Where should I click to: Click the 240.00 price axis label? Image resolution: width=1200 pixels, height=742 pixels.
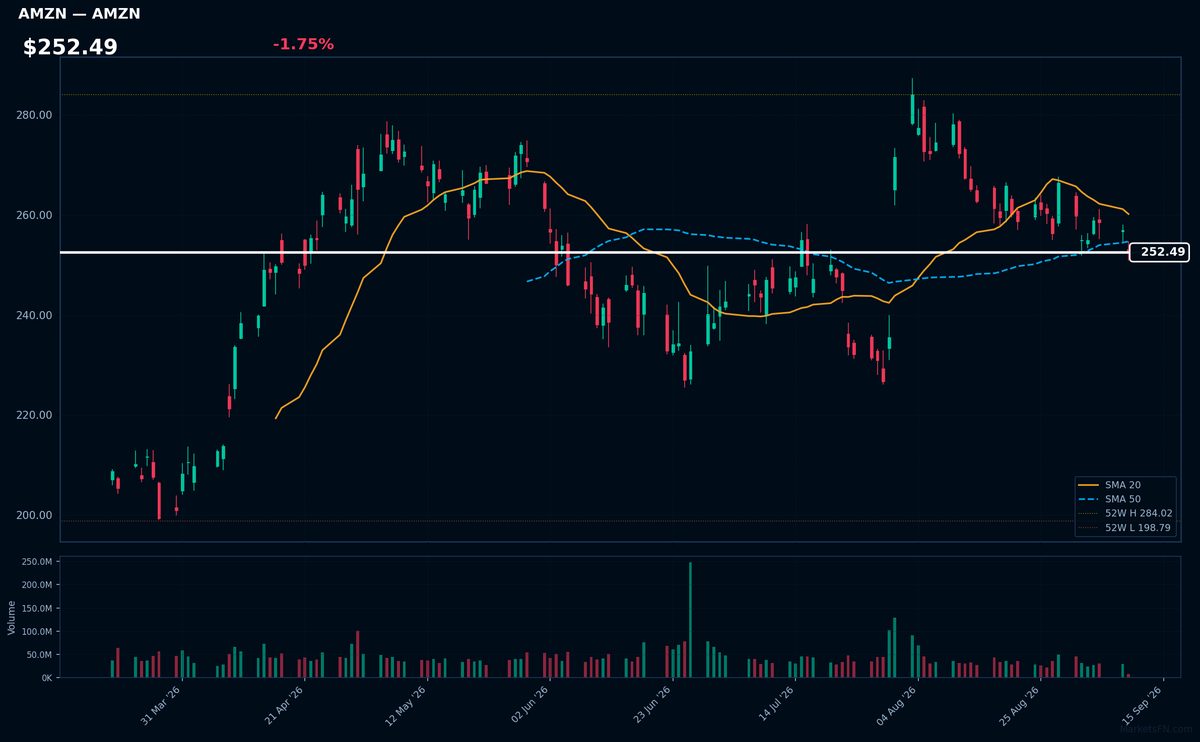coord(35,316)
